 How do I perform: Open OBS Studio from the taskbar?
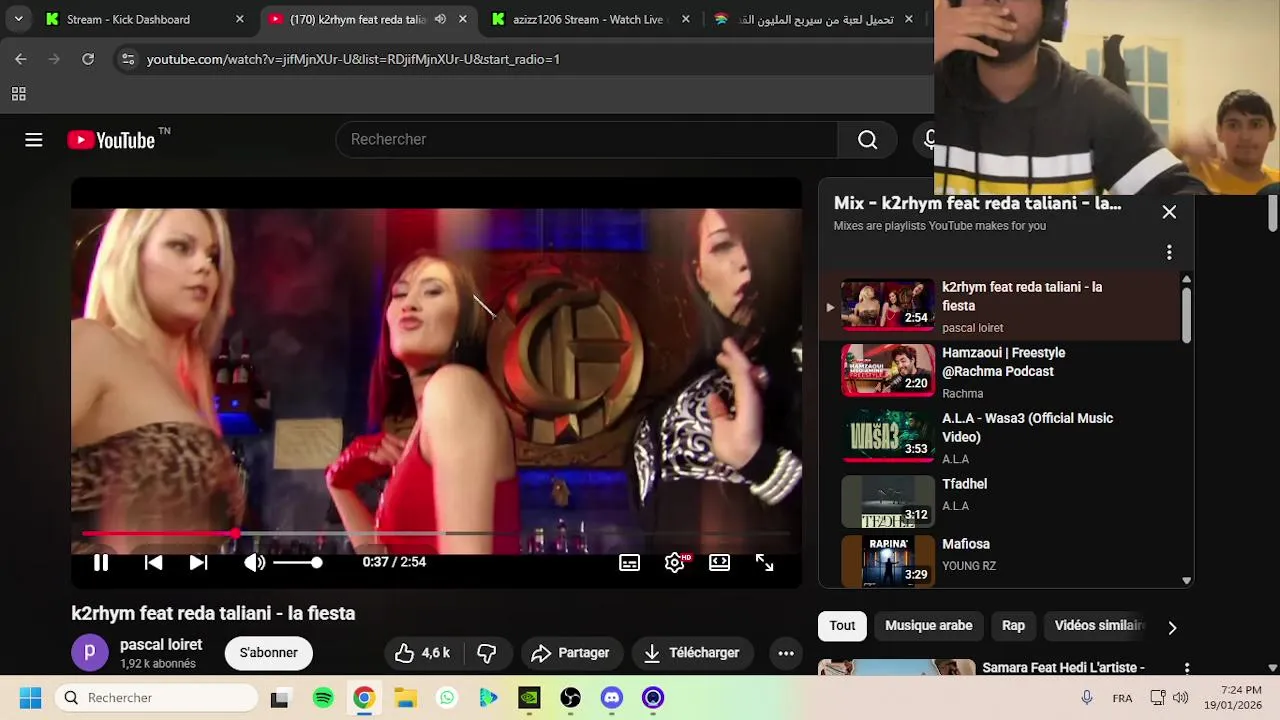pyautogui.click(x=570, y=698)
